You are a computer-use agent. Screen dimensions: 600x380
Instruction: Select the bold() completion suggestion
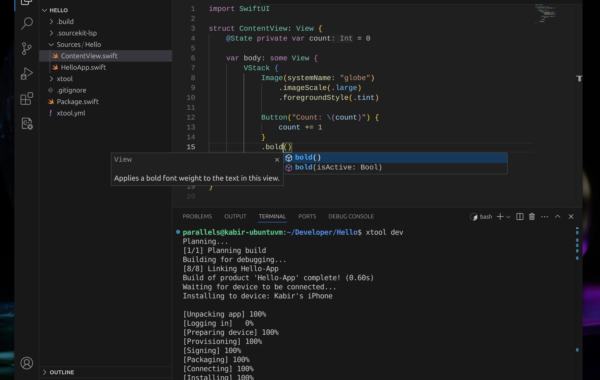click(x=395, y=157)
